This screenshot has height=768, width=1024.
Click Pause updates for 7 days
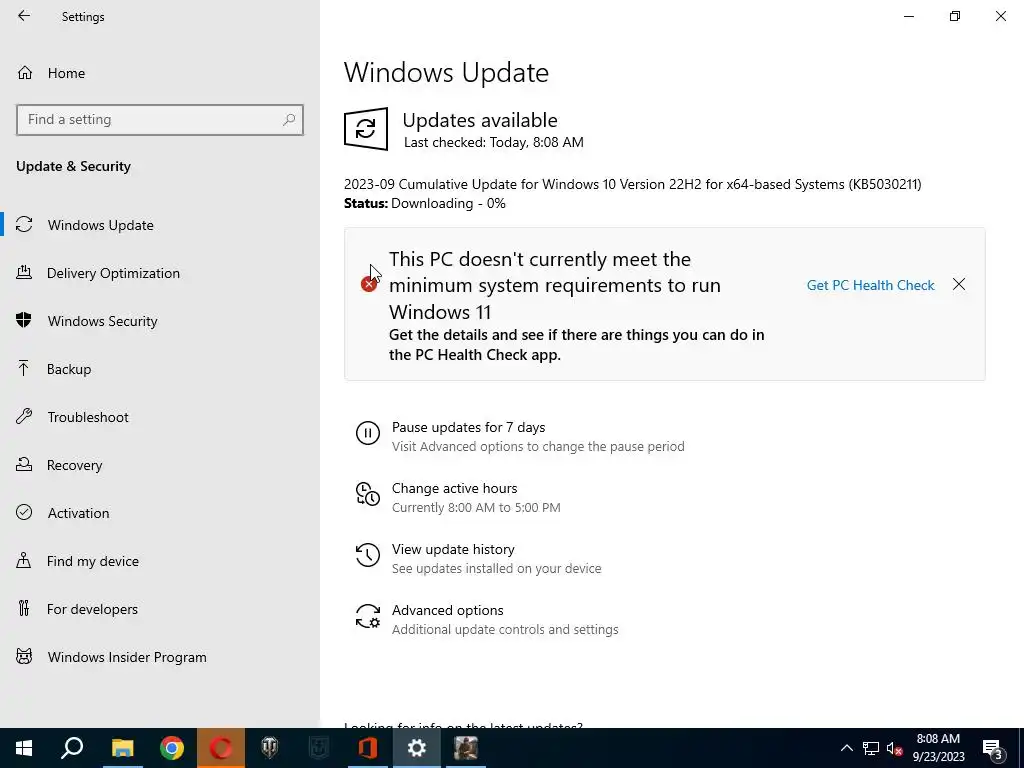(468, 427)
